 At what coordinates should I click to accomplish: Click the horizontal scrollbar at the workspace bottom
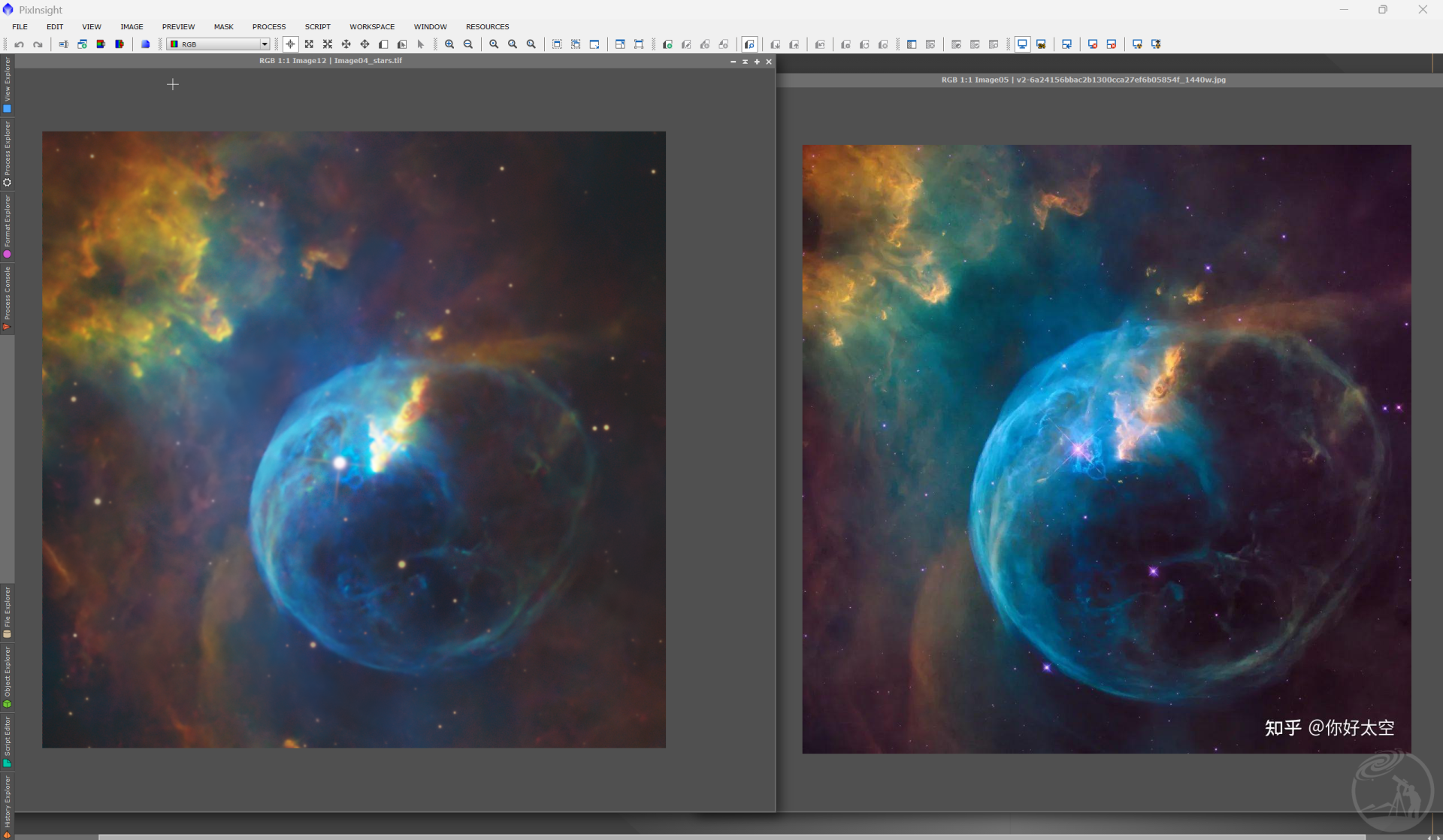731,836
